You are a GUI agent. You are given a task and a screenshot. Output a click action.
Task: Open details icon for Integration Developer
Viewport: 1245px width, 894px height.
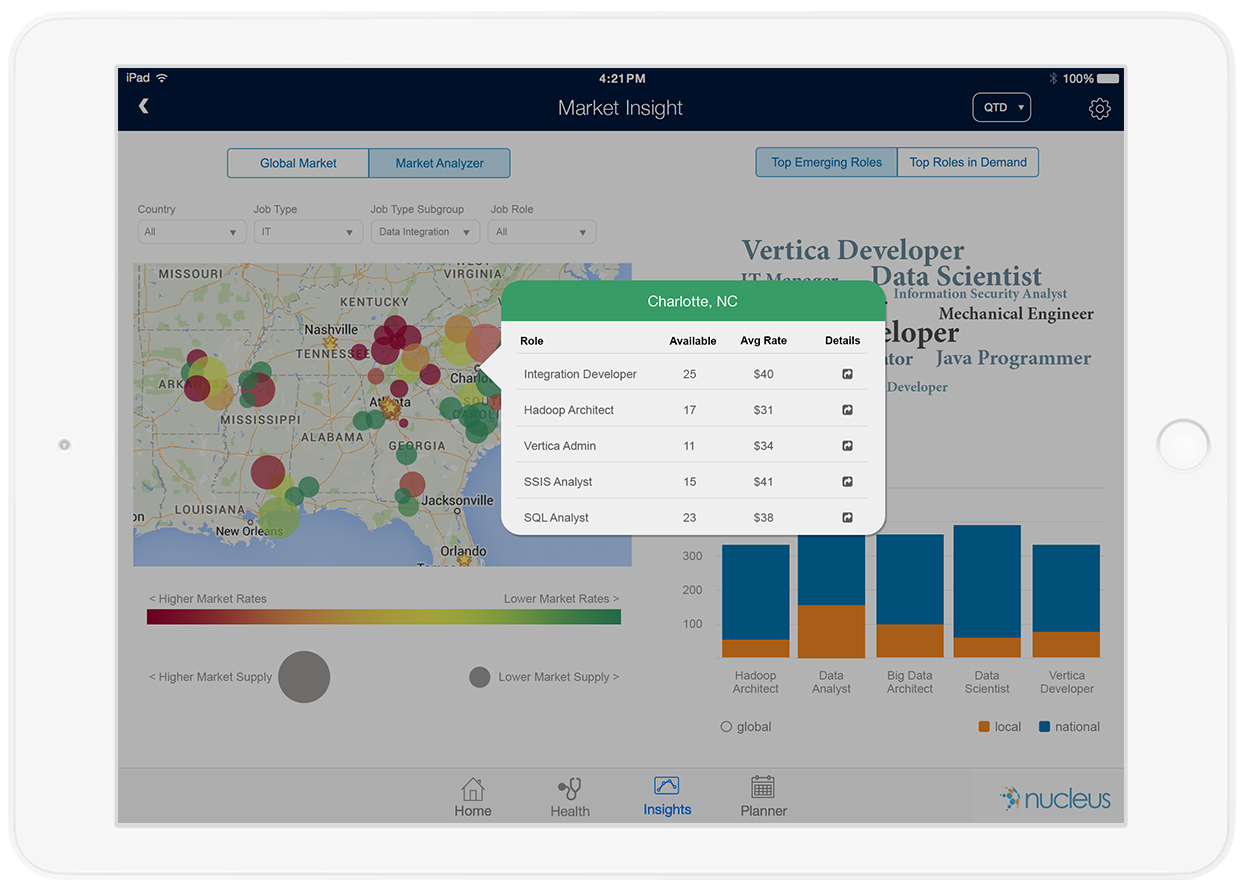tap(847, 374)
